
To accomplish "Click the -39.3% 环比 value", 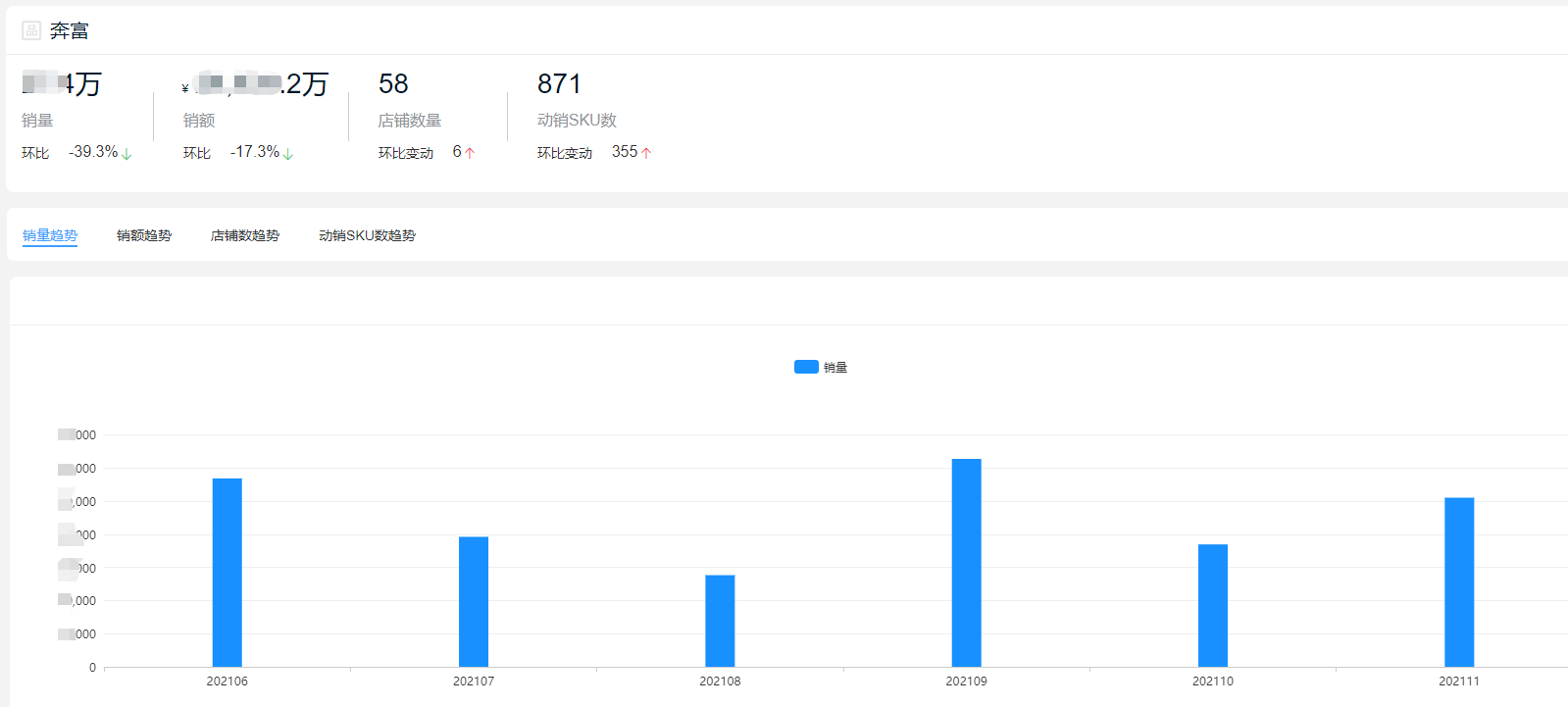I will pyautogui.click(x=93, y=152).
